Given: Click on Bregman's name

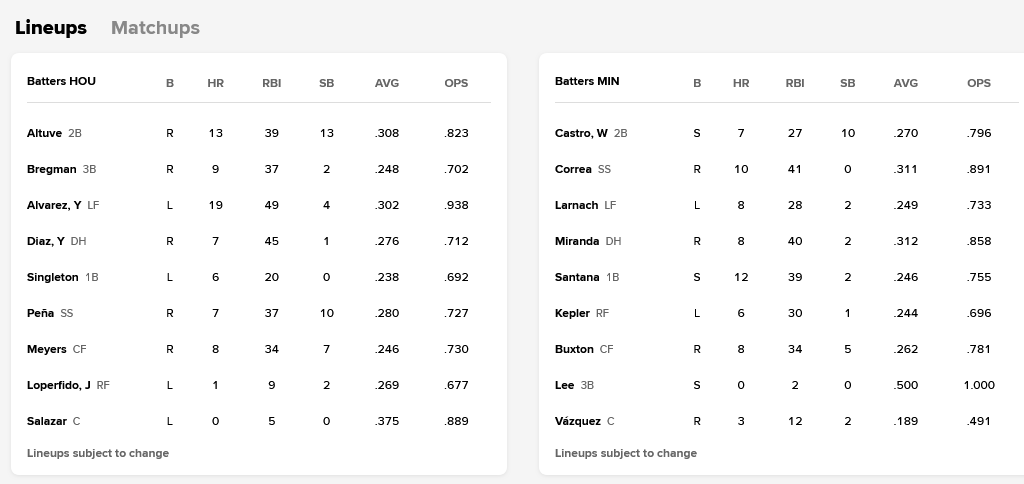Looking at the screenshot, I should pyautogui.click(x=51, y=169).
